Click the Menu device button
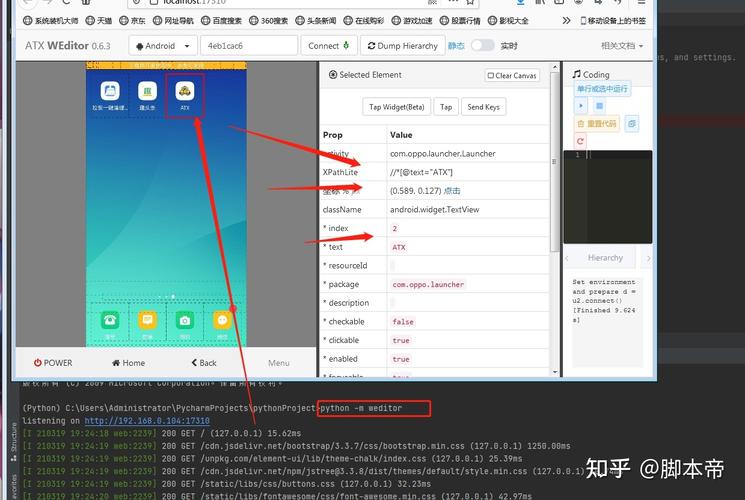The width and height of the screenshot is (745, 500). point(278,363)
